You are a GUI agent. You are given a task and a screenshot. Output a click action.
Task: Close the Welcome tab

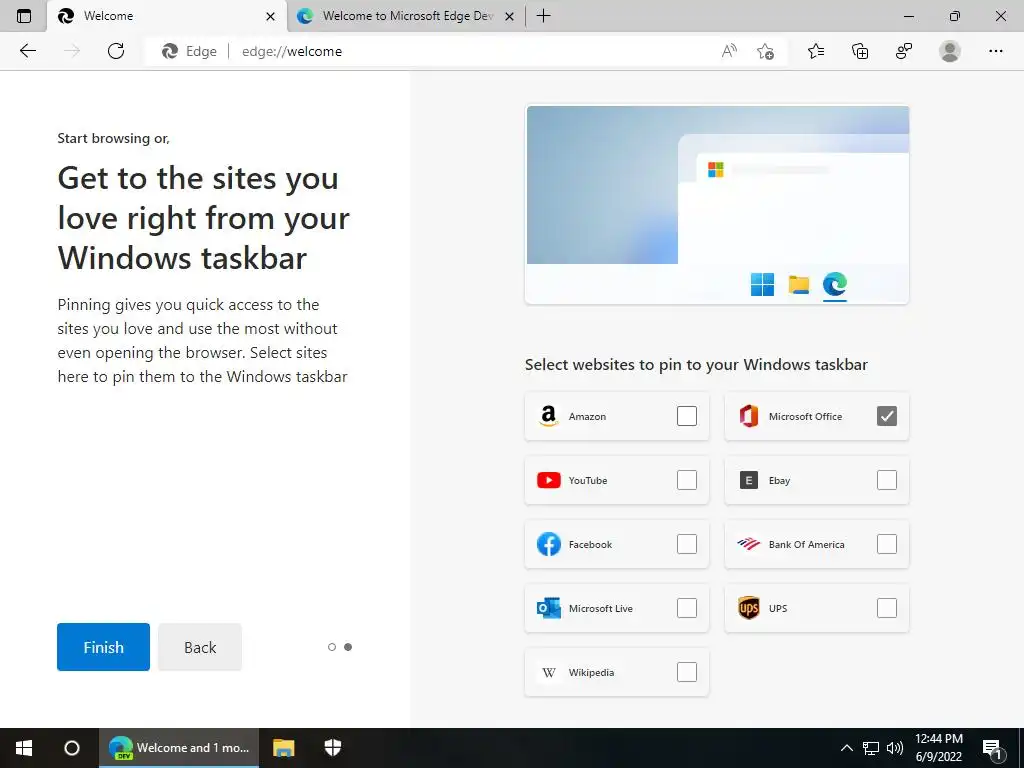pyautogui.click(x=270, y=16)
